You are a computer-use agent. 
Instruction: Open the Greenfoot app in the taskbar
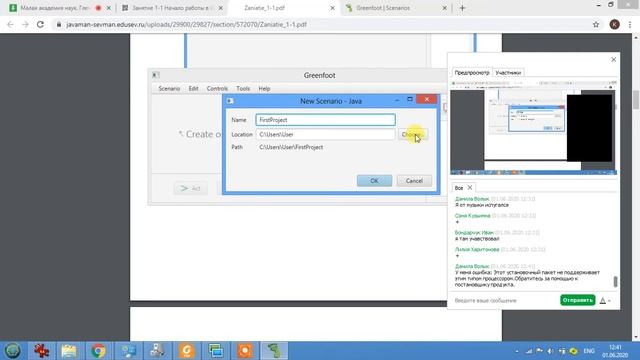tap(274, 351)
